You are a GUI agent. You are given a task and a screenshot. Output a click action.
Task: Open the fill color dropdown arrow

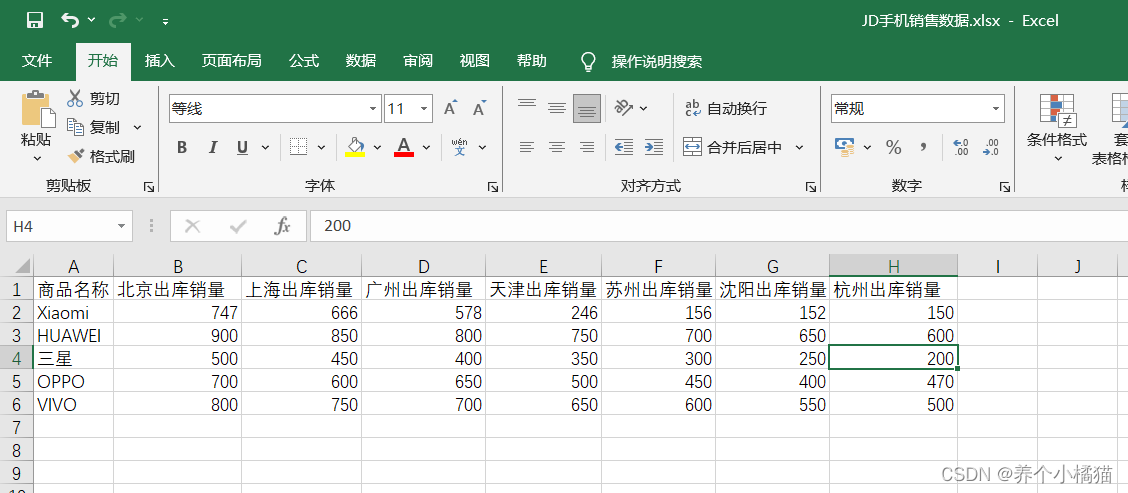(x=378, y=148)
